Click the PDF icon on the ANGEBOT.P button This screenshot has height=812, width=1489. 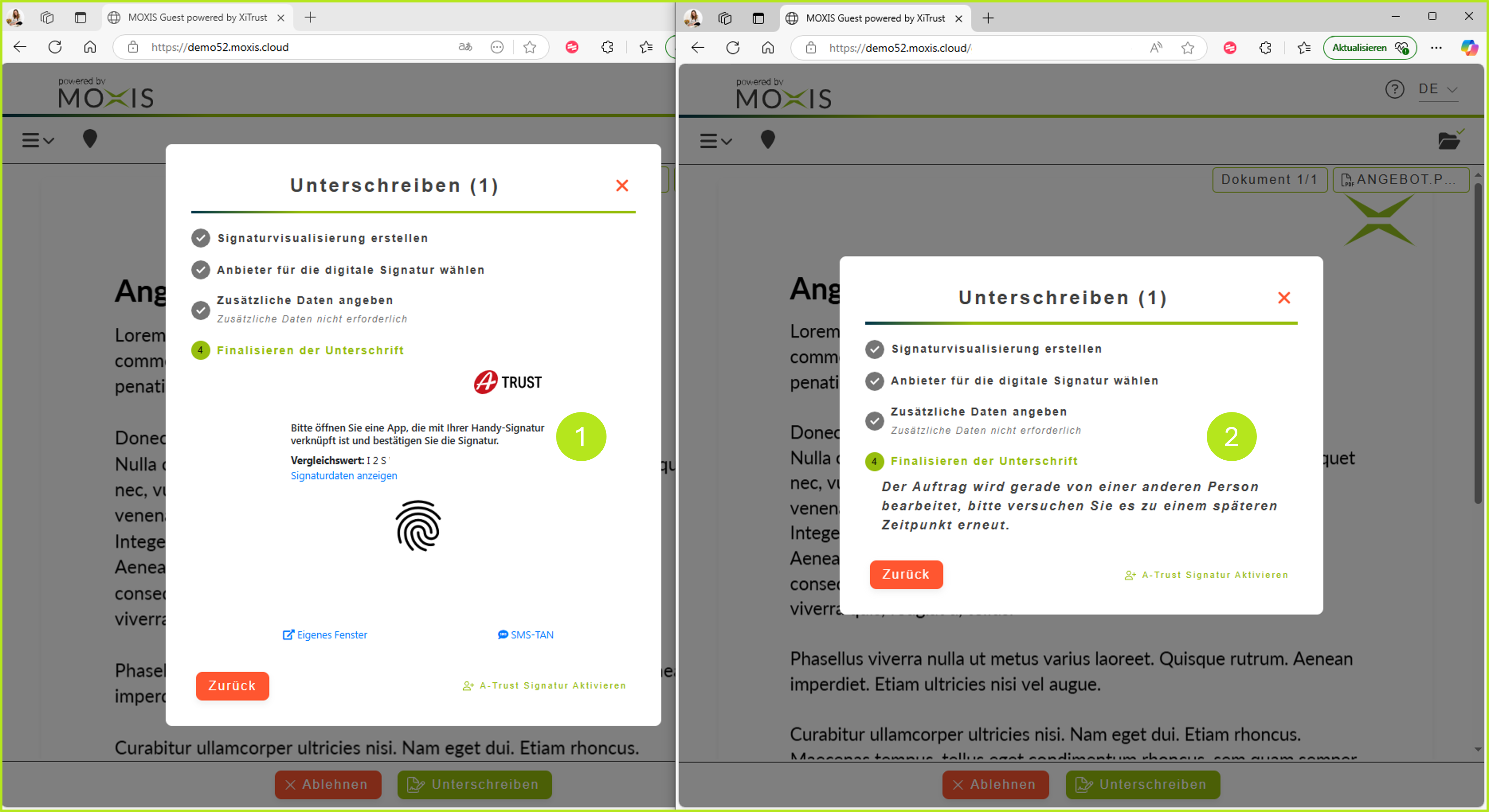[x=1349, y=180]
